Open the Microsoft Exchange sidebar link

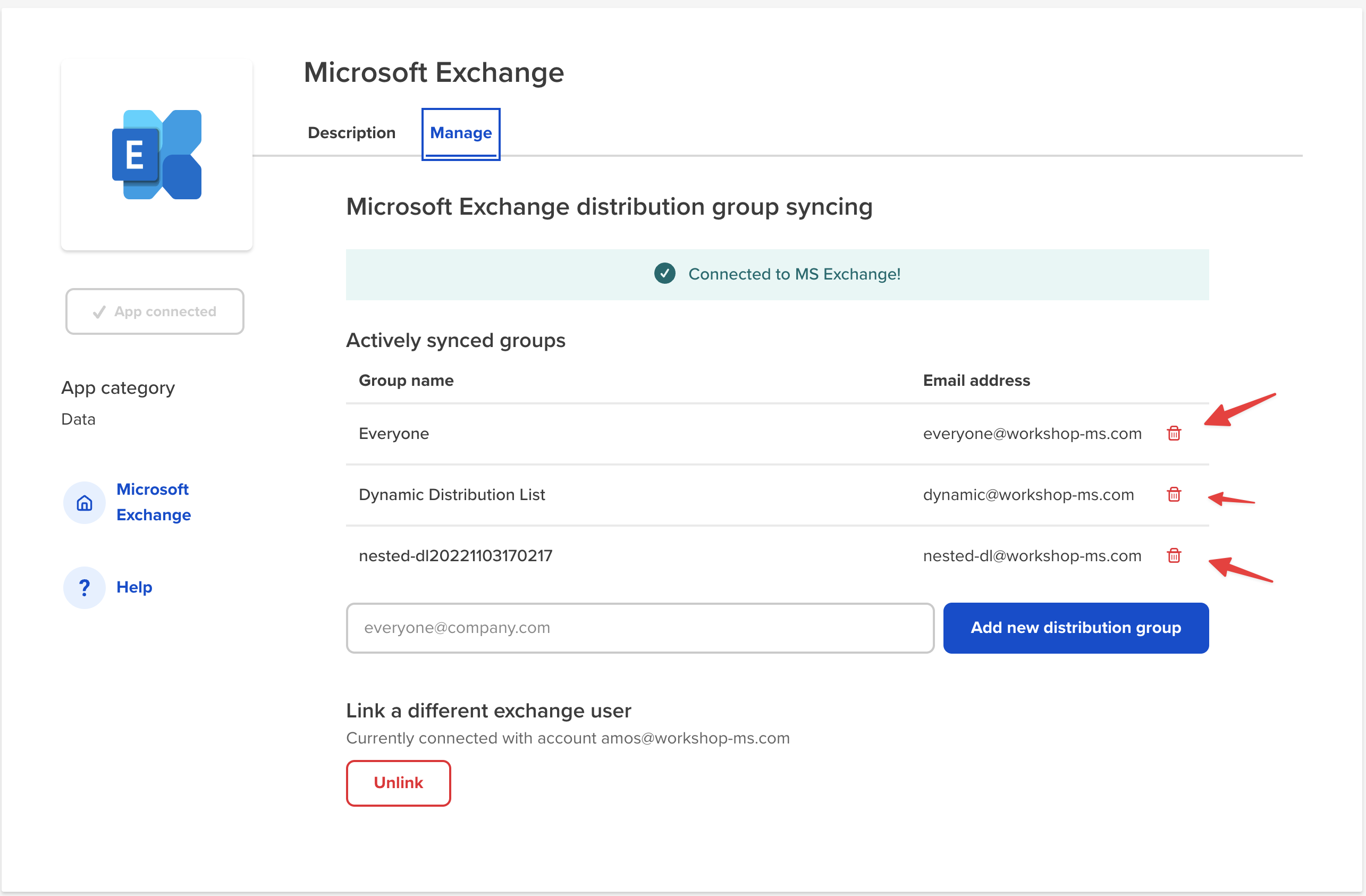153,502
